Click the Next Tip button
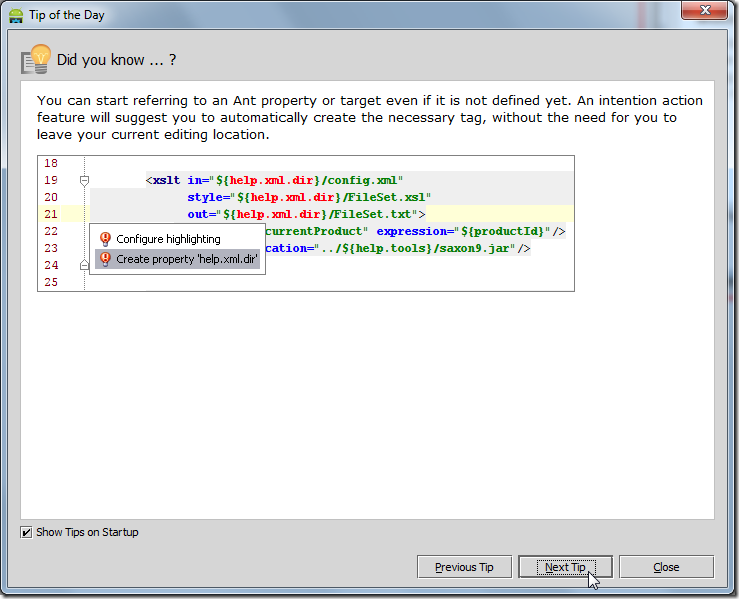Image resolution: width=739 pixels, height=599 pixels. coord(565,567)
